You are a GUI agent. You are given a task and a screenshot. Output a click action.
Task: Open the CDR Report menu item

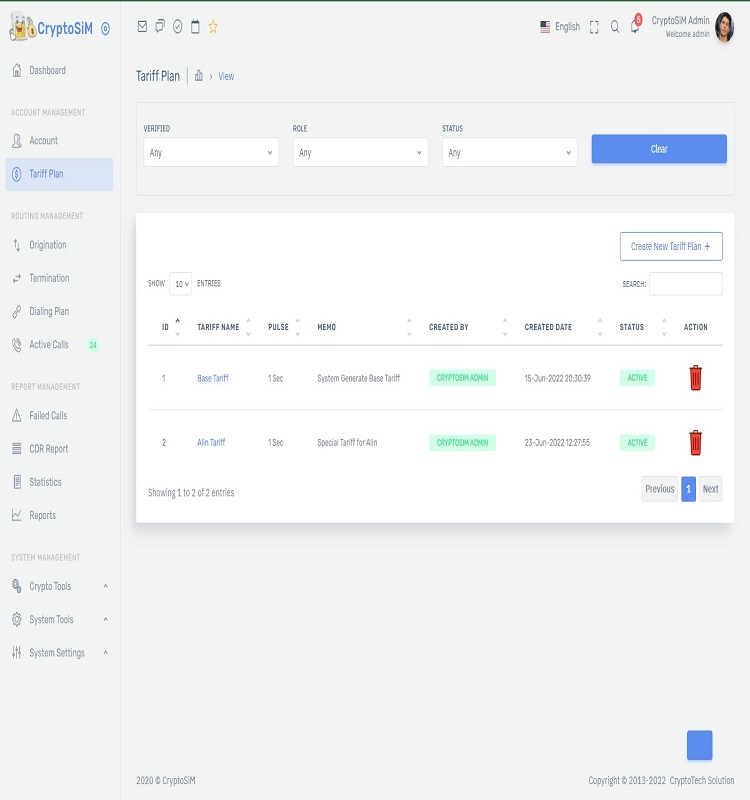pyautogui.click(x=48, y=449)
